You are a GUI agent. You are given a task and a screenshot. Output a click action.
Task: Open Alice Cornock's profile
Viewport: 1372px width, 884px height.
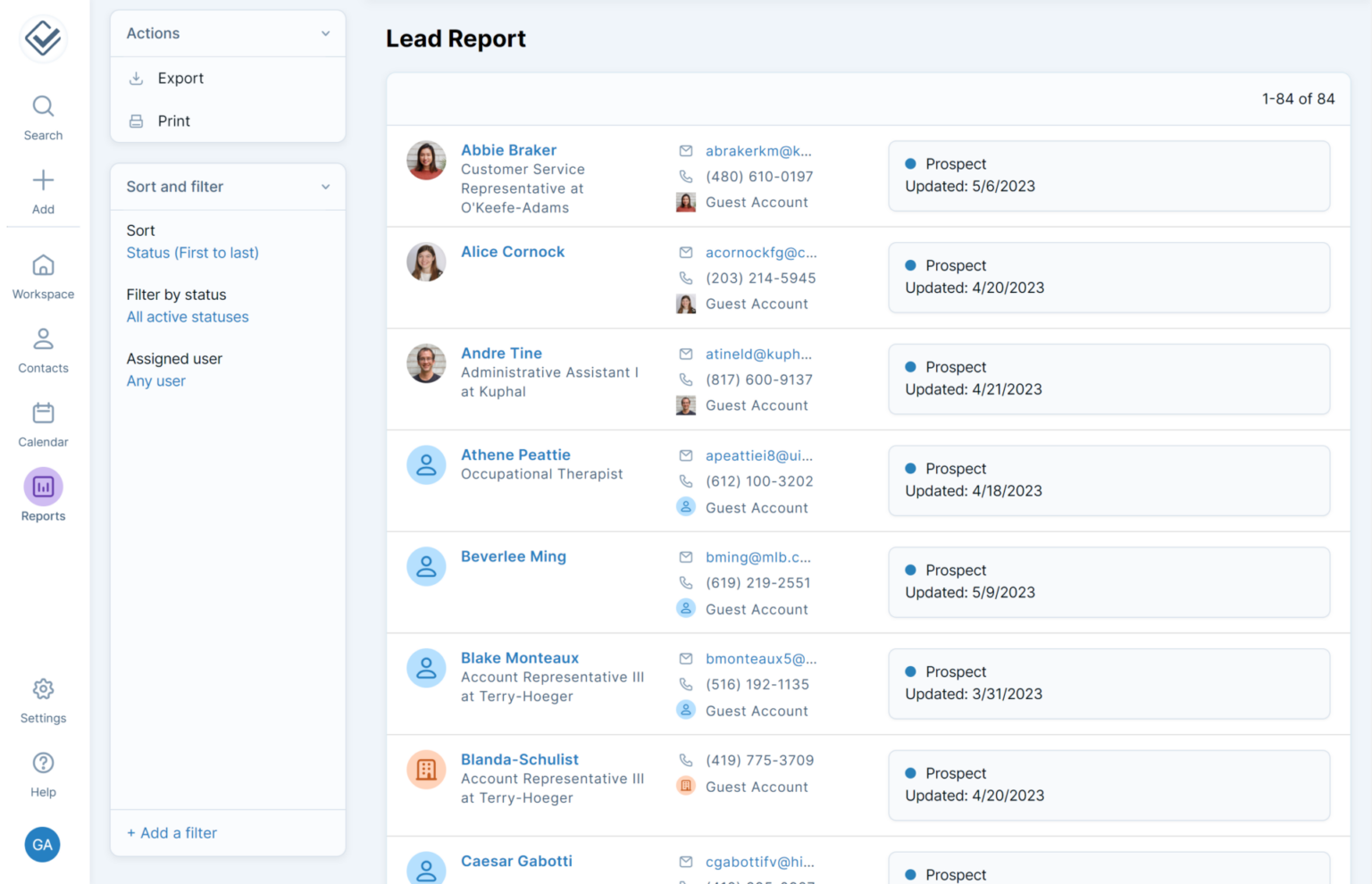(512, 251)
